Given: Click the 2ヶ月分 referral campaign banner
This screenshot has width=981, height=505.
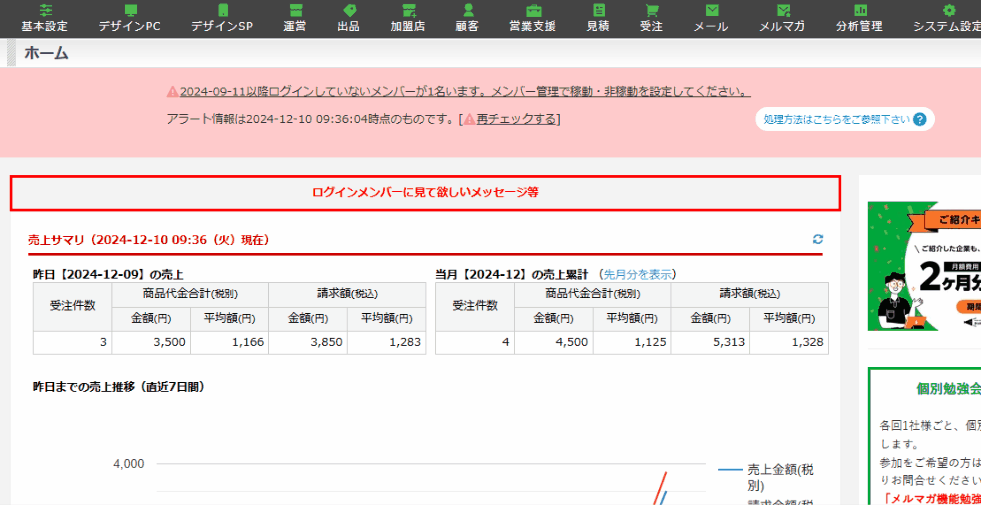Looking at the screenshot, I should point(924,266).
